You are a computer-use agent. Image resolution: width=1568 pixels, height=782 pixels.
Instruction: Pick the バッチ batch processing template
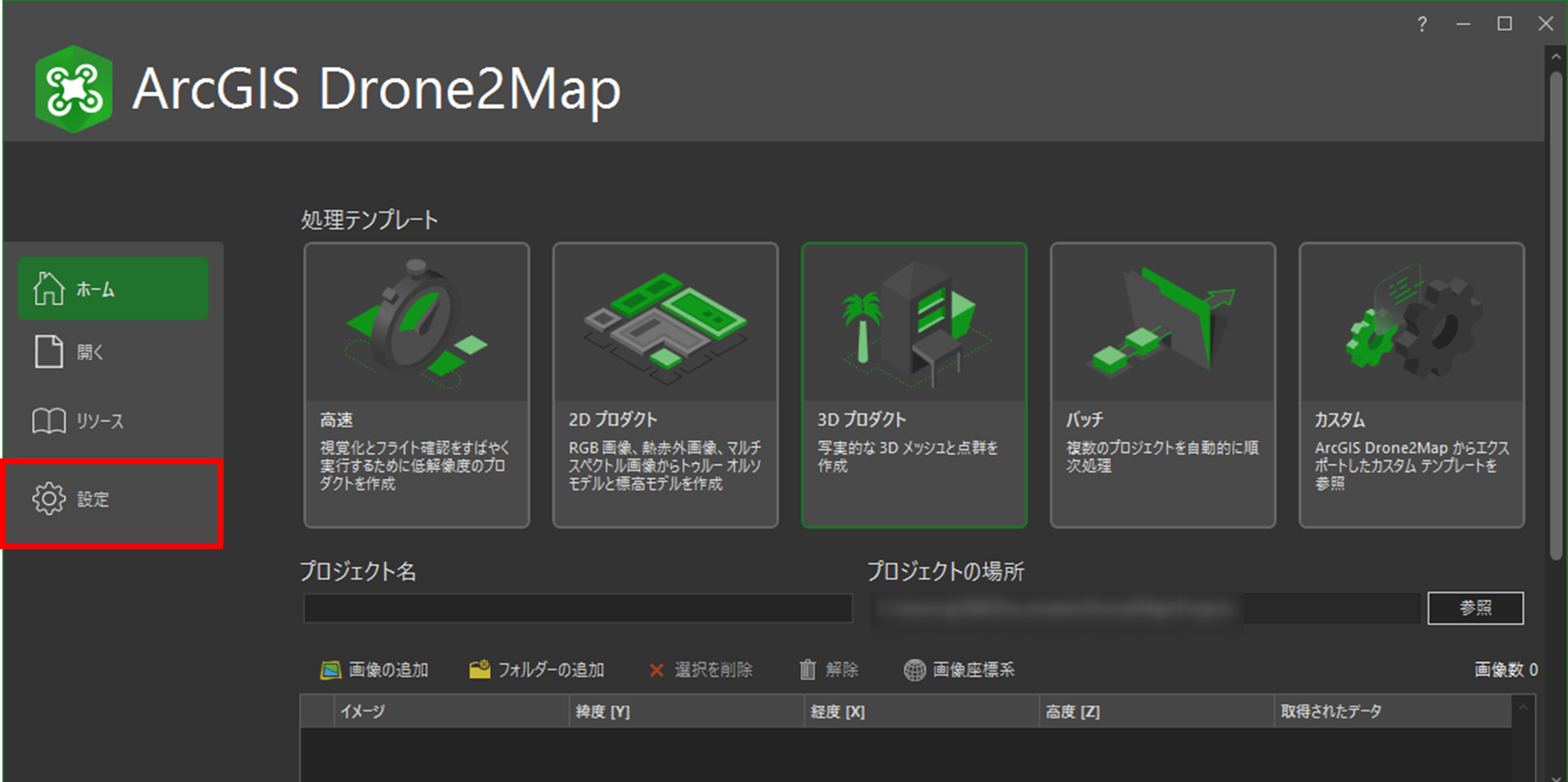tap(1162, 385)
